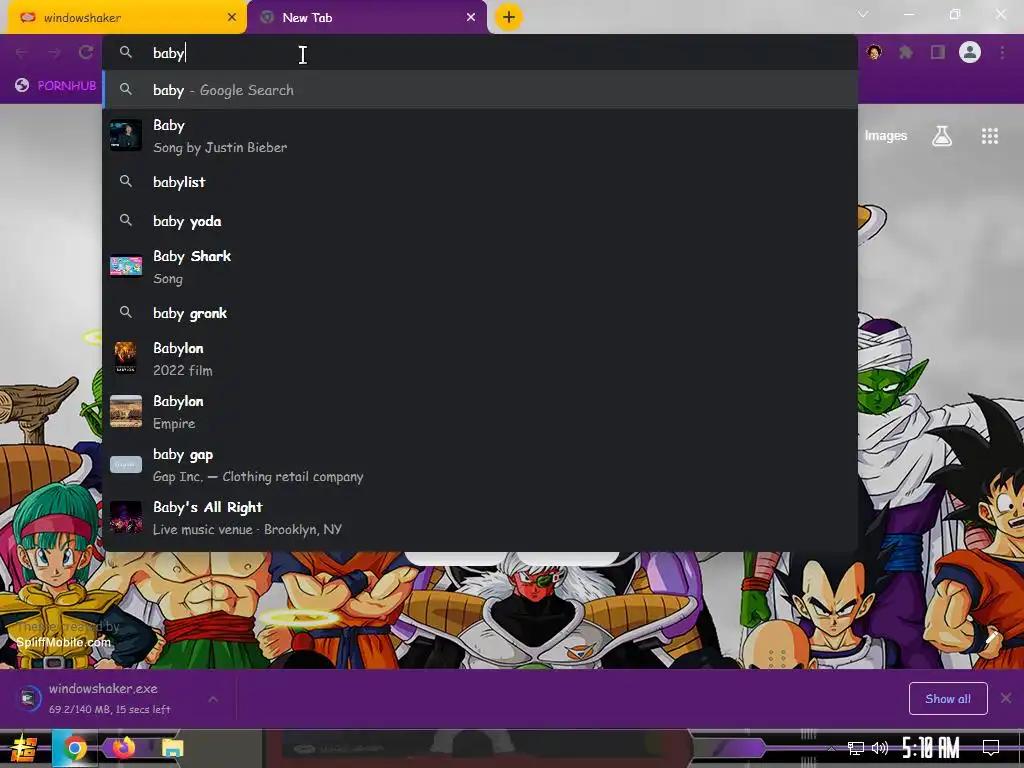Pick Babylon Empire suggestion
The height and width of the screenshot is (768, 1024).
click(480, 411)
